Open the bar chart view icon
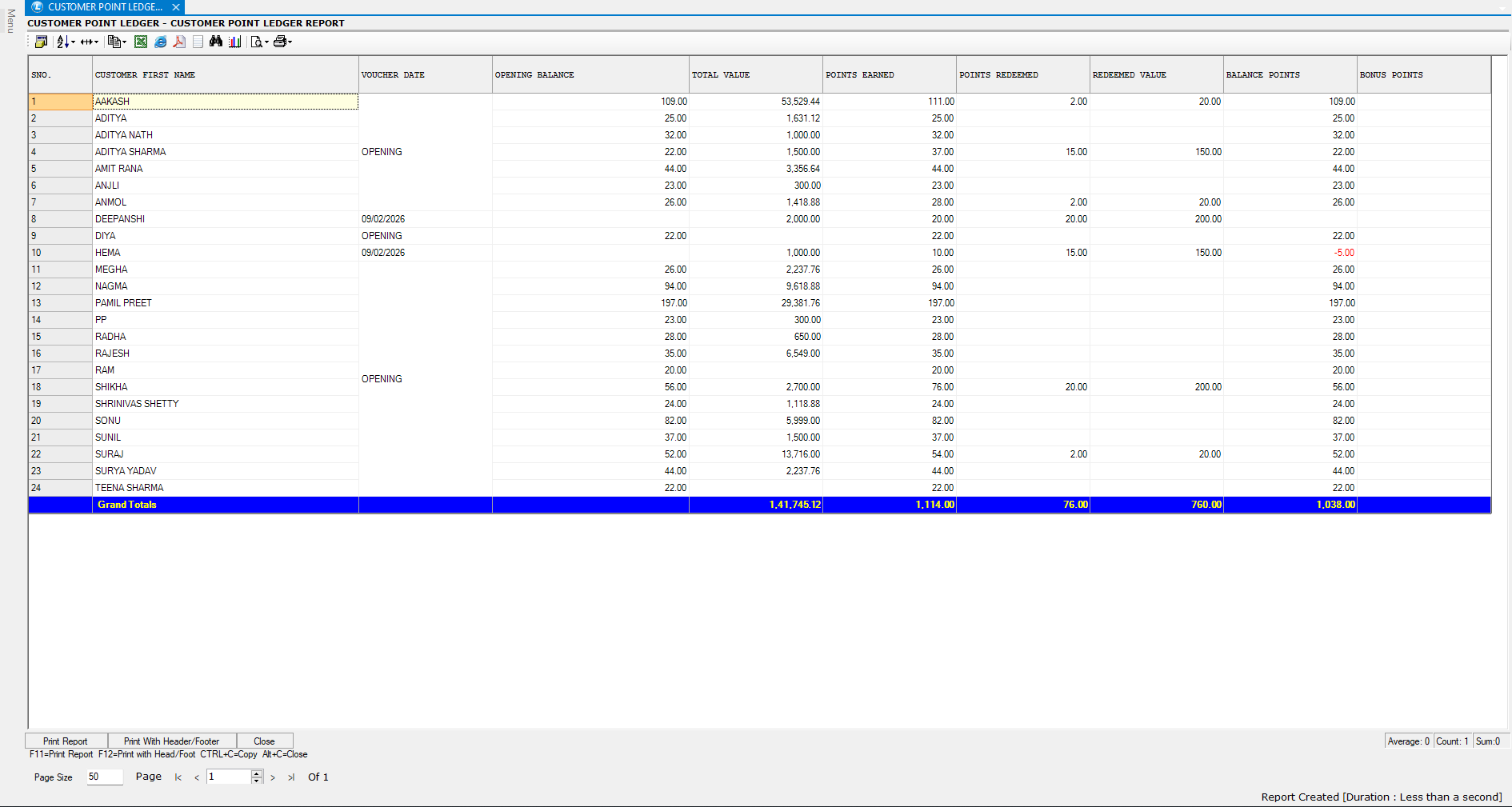This screenshot has width=1512, height=807. 235,42
